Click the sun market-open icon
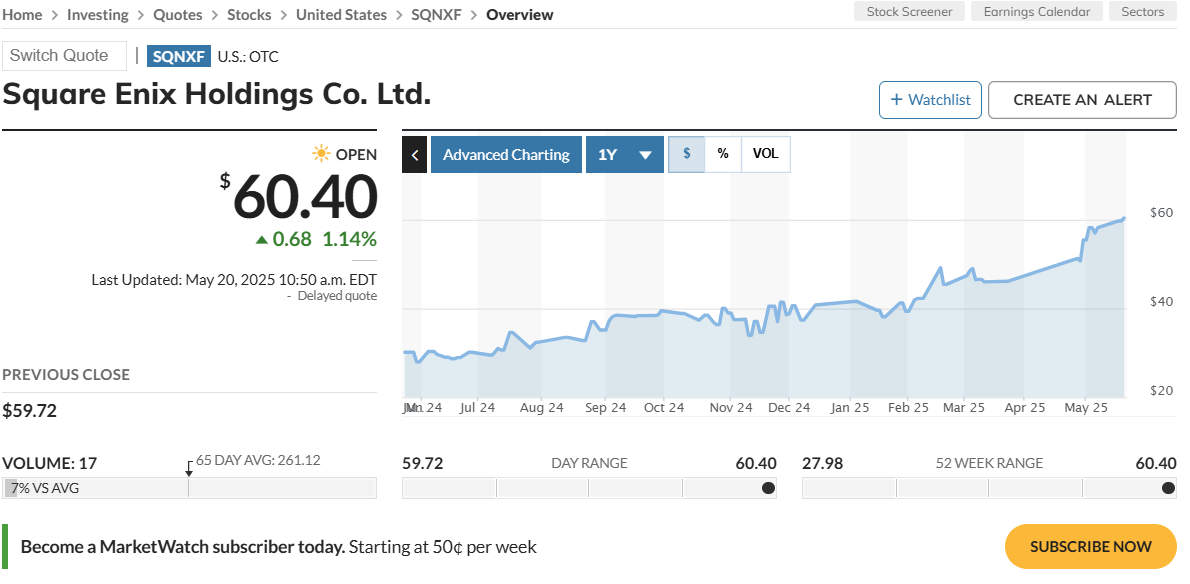1190x584 pixels. click(x=322, y=154)
